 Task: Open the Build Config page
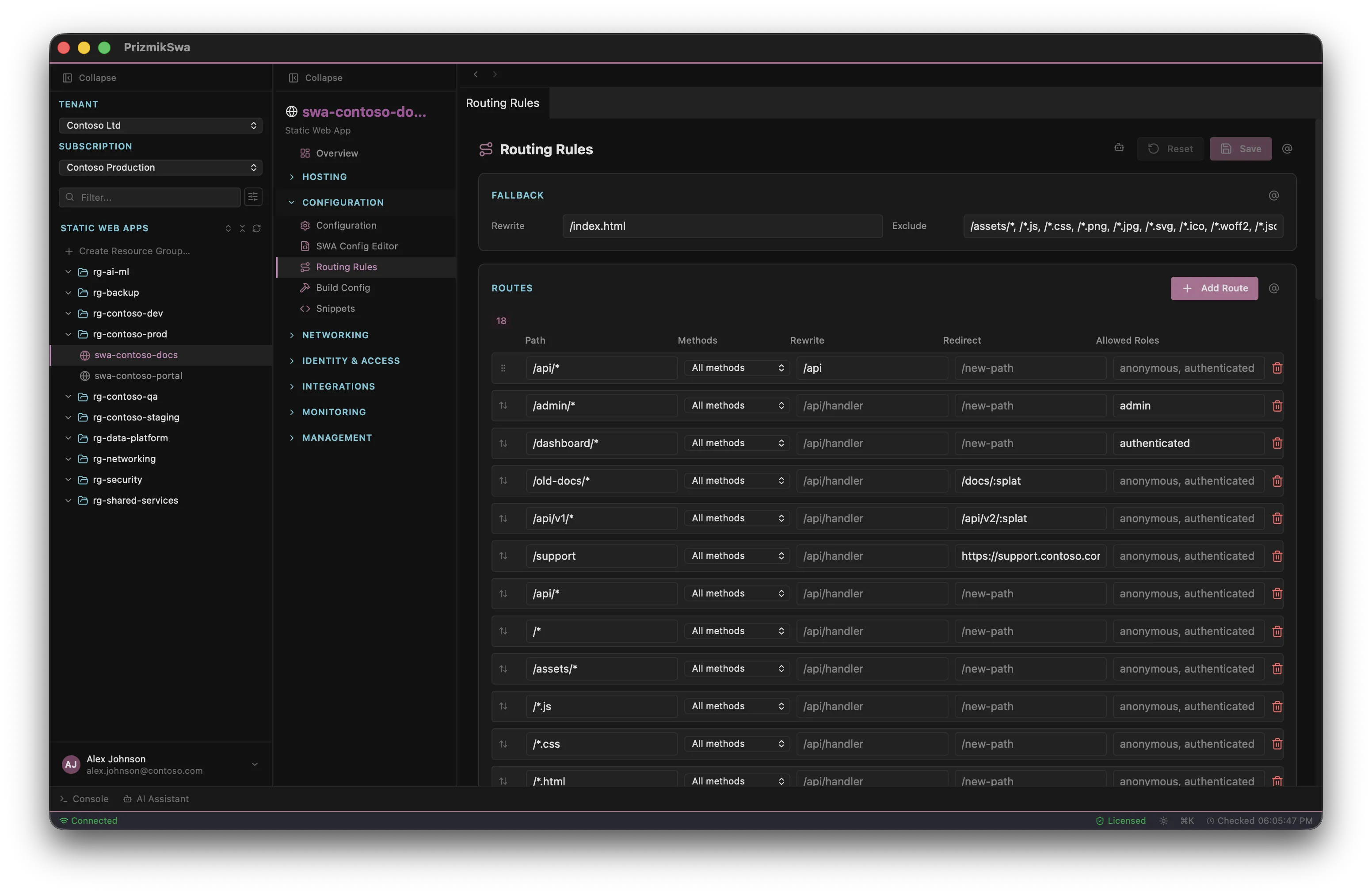coord(343,287)
